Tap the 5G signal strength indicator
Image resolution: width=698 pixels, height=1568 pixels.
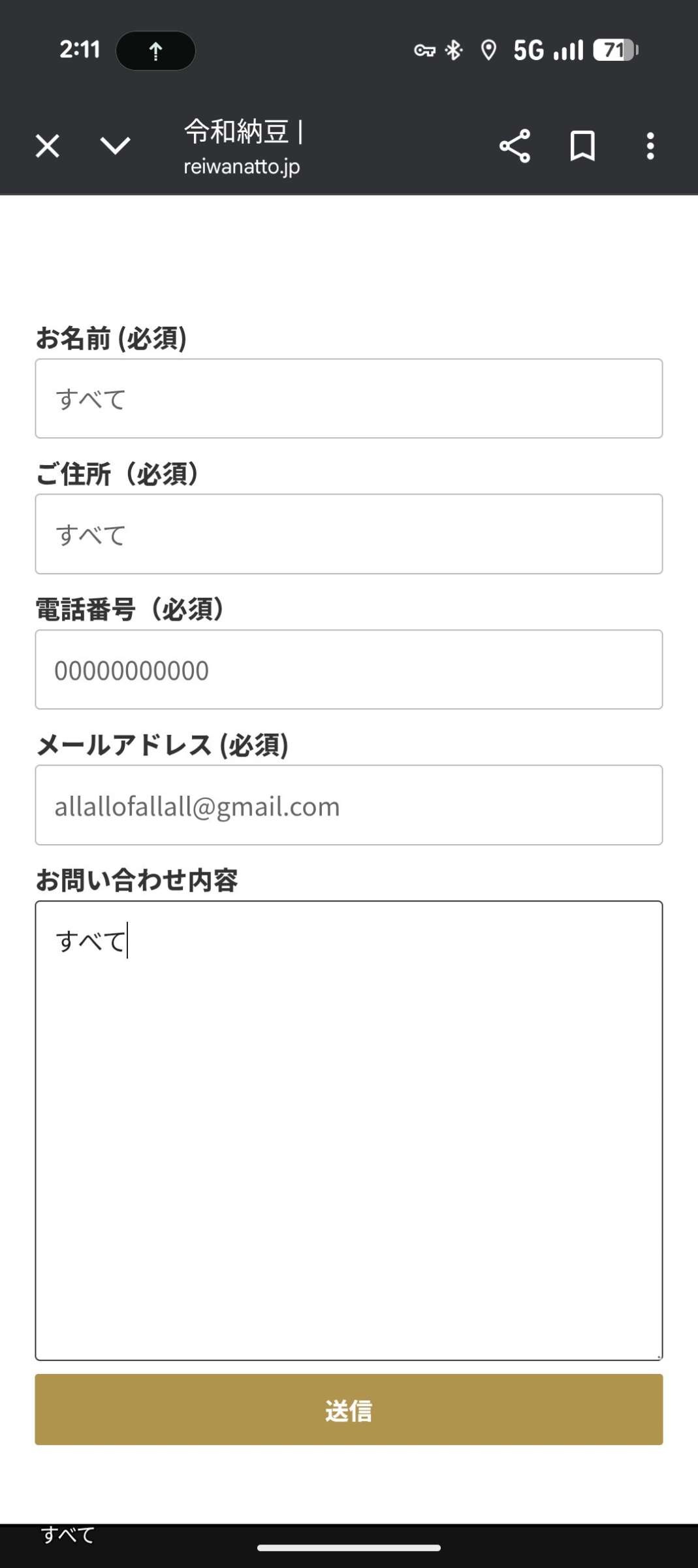548,50
